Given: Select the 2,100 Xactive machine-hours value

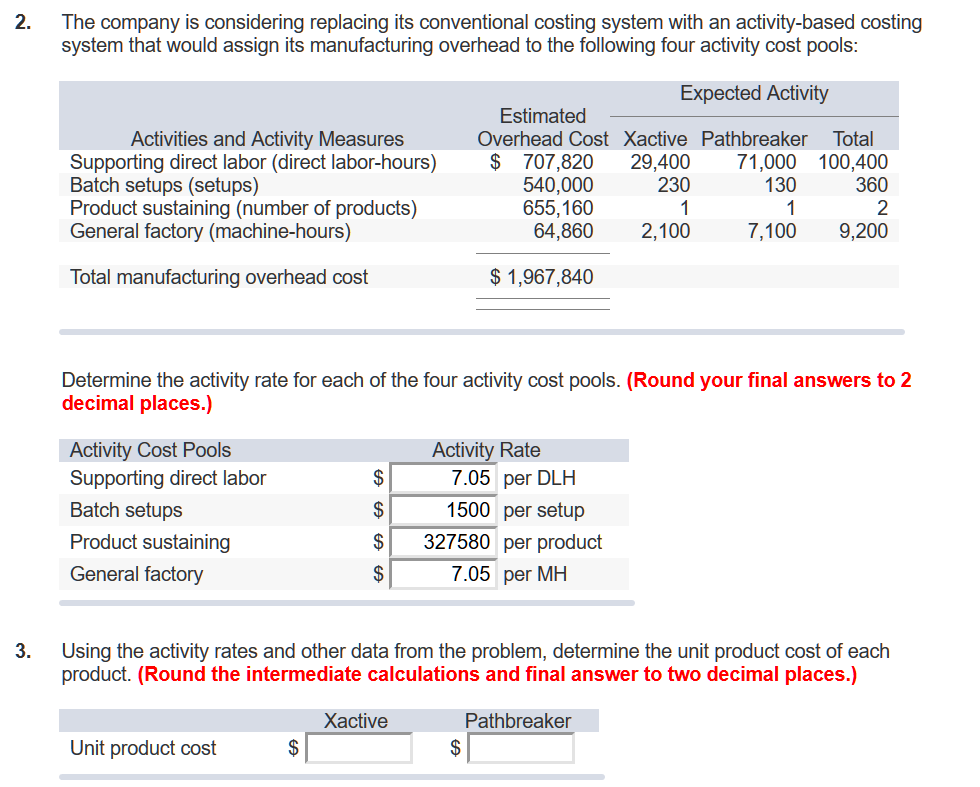Looking at the screenshot, I should (x=666, y=231).
